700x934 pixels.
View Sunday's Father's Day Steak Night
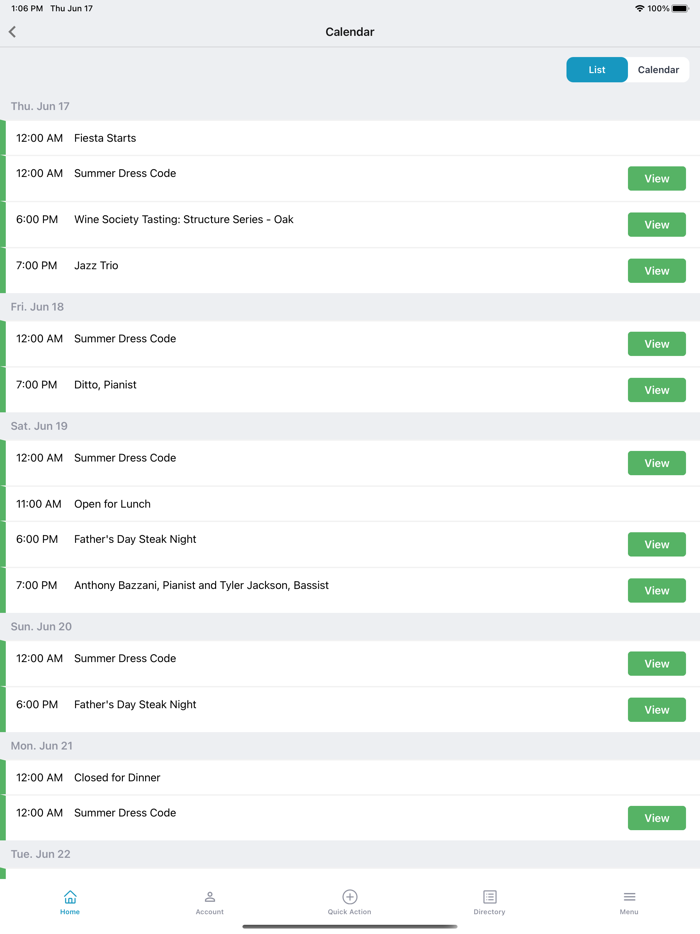point(656,710)
